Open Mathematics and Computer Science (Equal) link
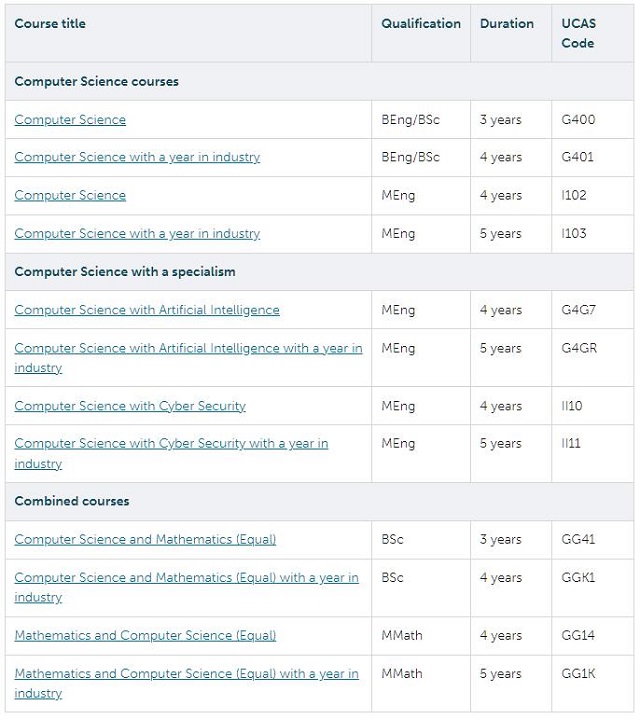The height and width of the screenshot is (719, 640). [x=145, y=636]
